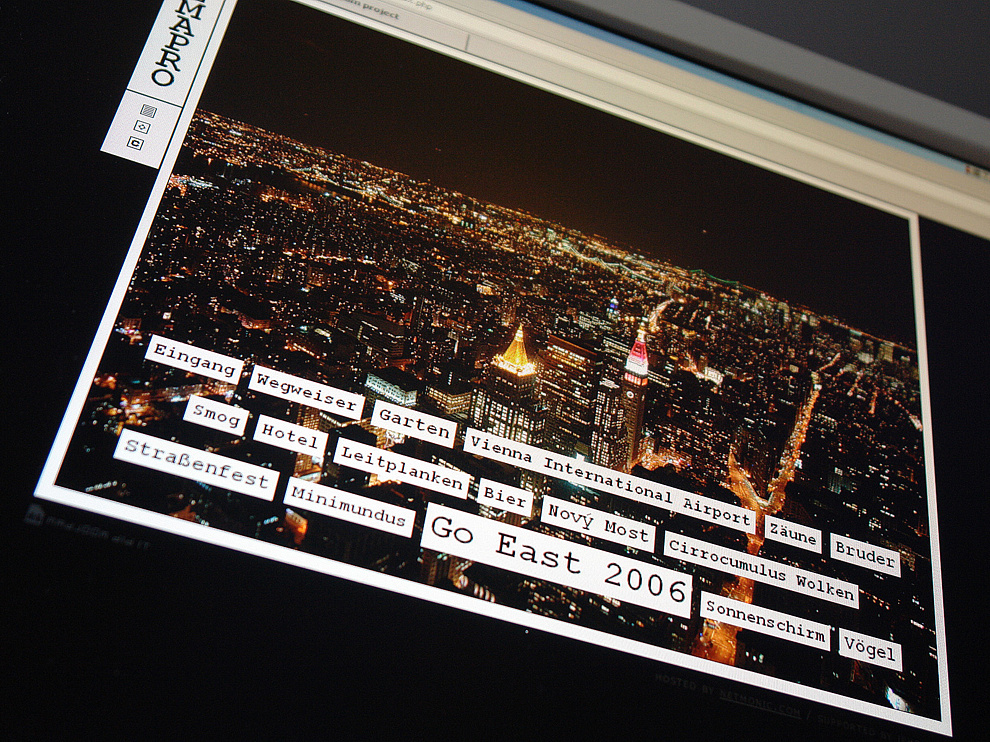Open the Eingang tag

(x=193, y=359)
